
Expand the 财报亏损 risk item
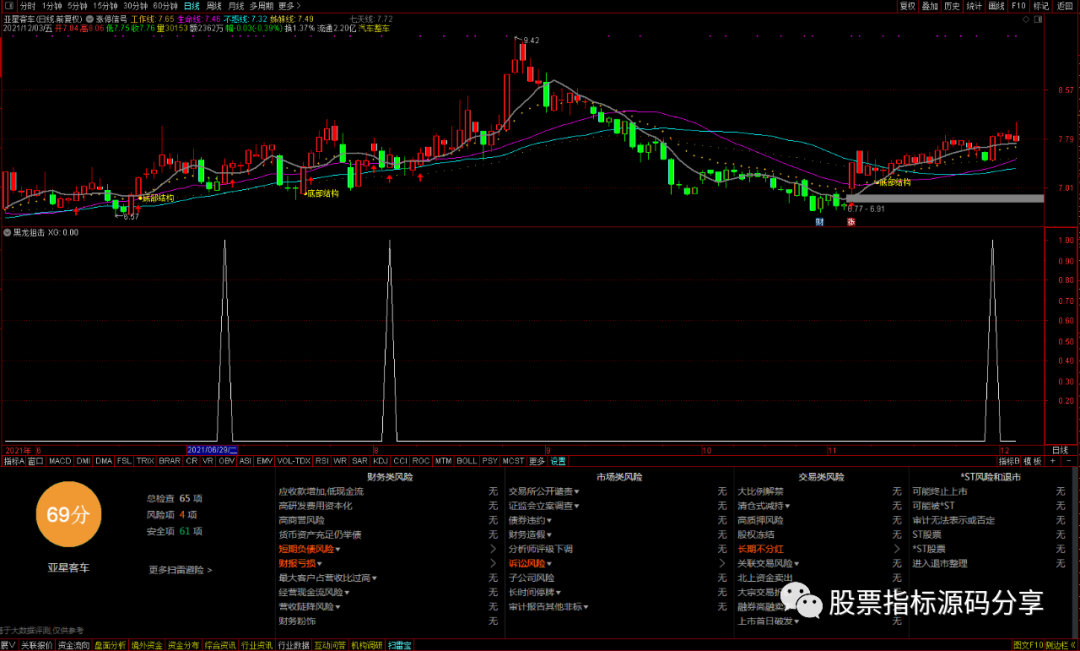[300, 564]
